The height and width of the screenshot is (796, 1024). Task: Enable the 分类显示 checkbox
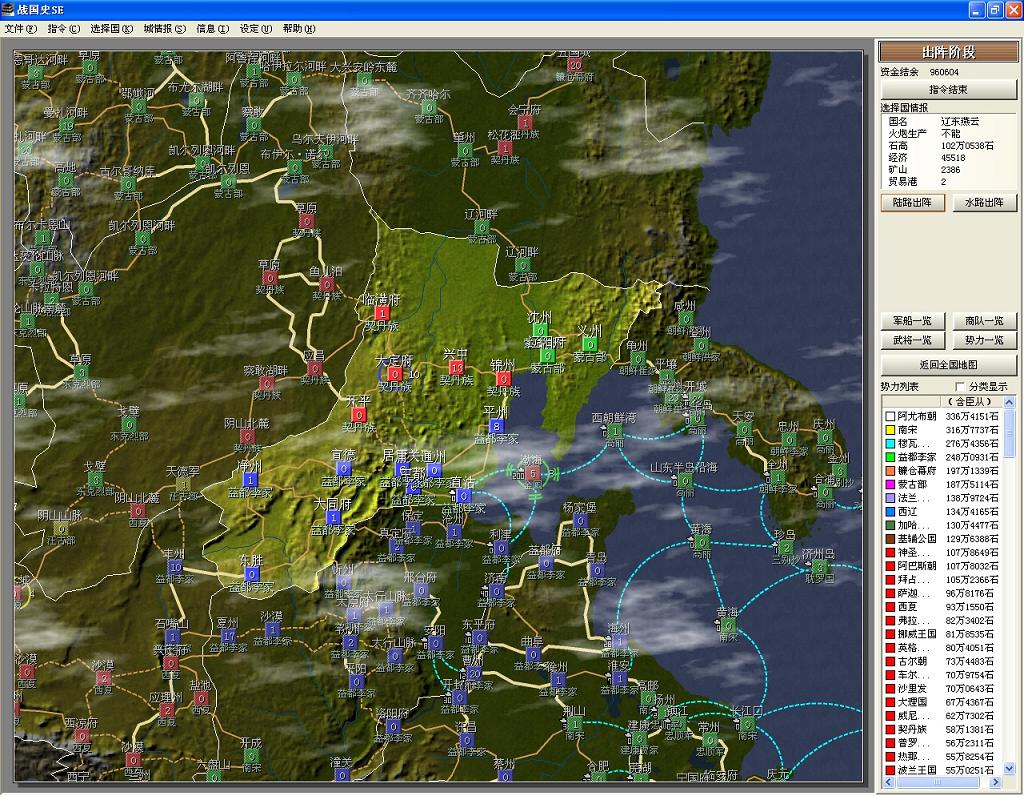click(x=961, y=386)
